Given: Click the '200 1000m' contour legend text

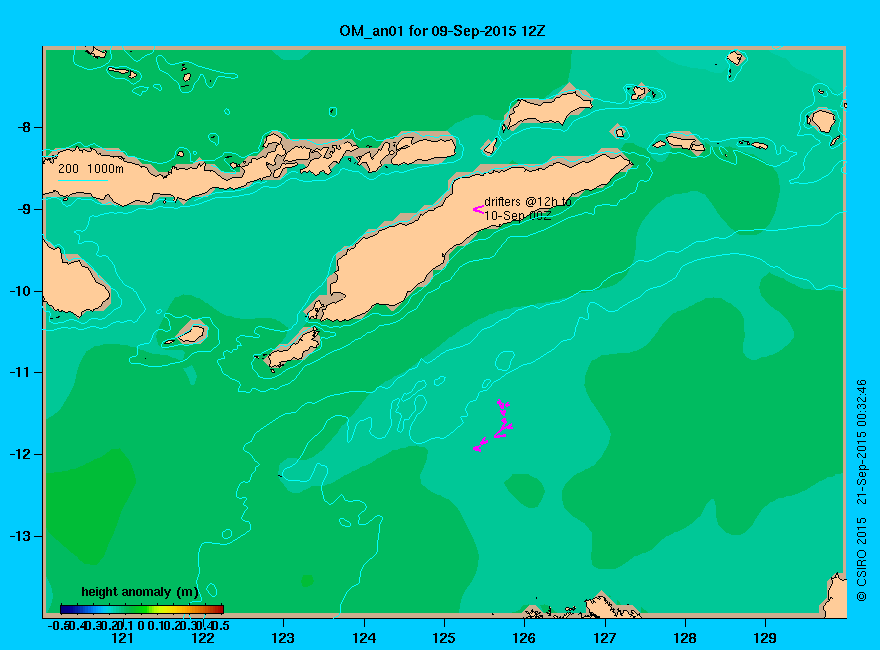Looking at the screenshot, I should tap(91, 168).
